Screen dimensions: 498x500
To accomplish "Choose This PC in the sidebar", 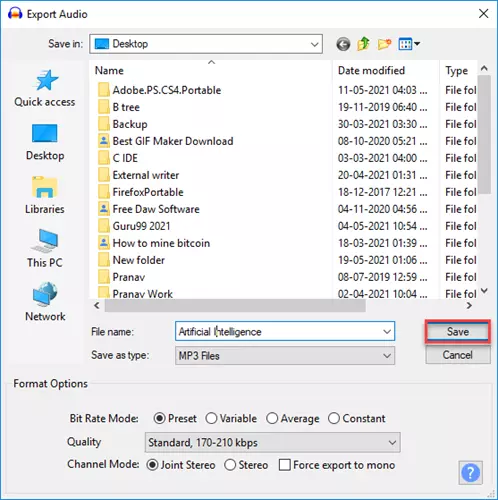I will click(45, 249).
